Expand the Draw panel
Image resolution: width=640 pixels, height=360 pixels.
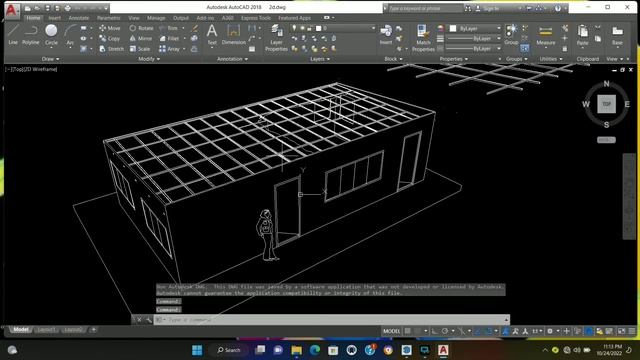coord(50,59)
